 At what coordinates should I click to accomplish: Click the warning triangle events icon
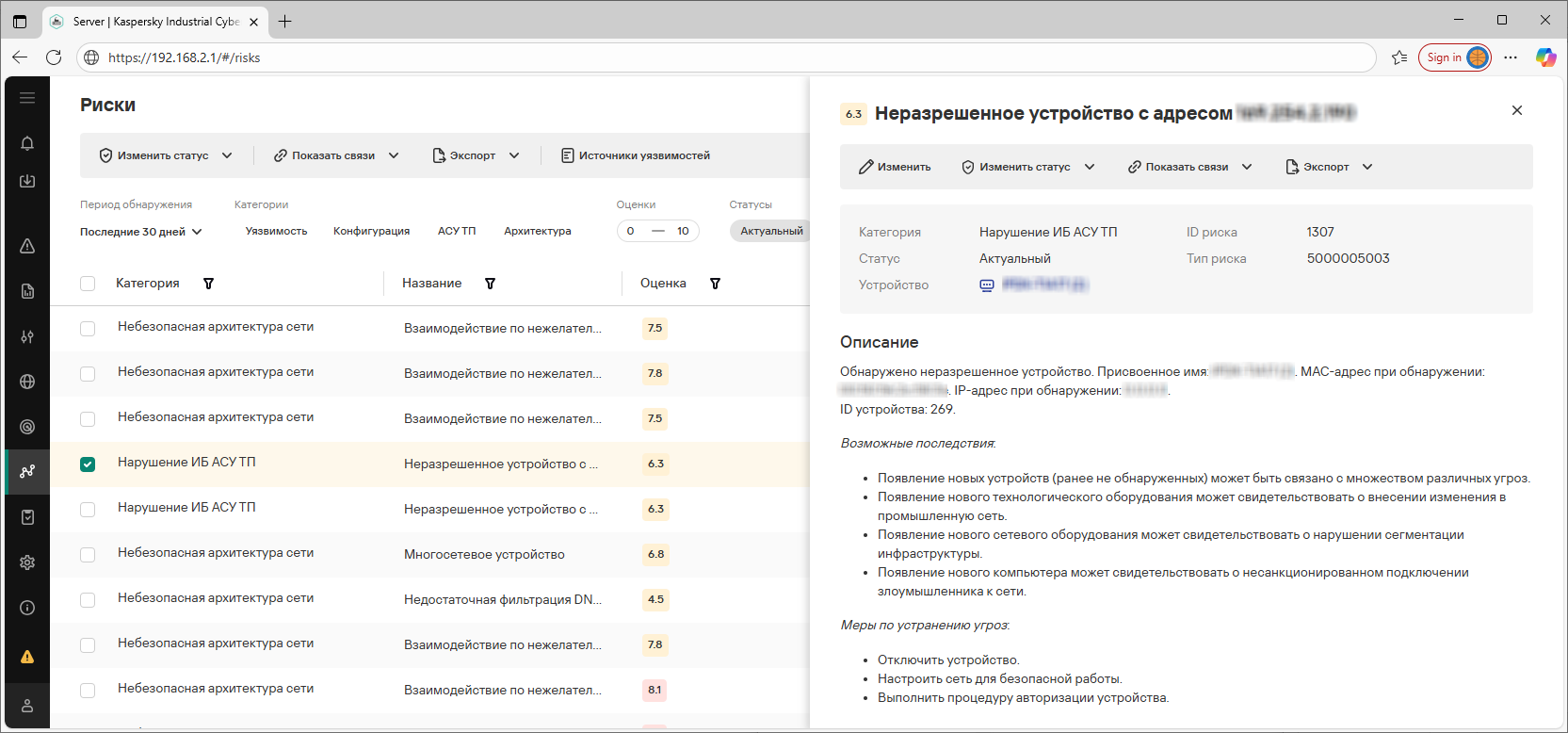click(x=27, y=246)
